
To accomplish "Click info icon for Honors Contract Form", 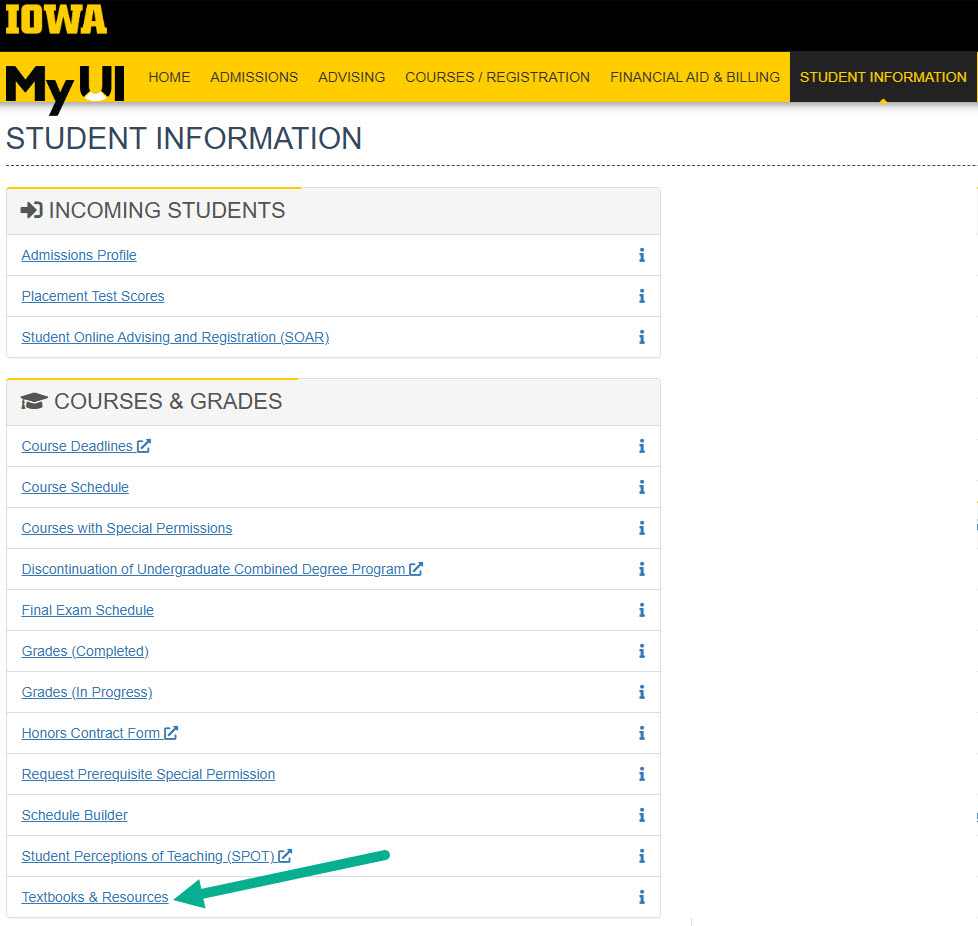I will click(642, 734).
